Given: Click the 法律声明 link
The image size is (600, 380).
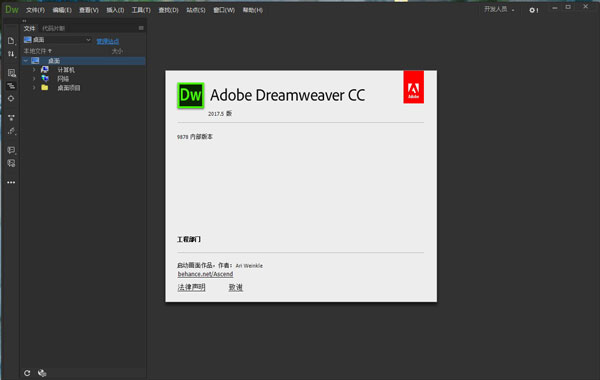Looking at the screenshot, I should pos(191,287).
